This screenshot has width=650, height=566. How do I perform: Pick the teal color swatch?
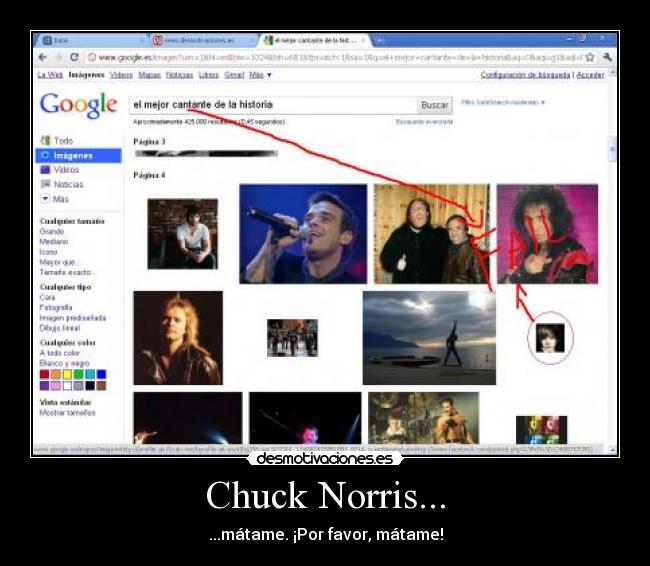(90, 374)
